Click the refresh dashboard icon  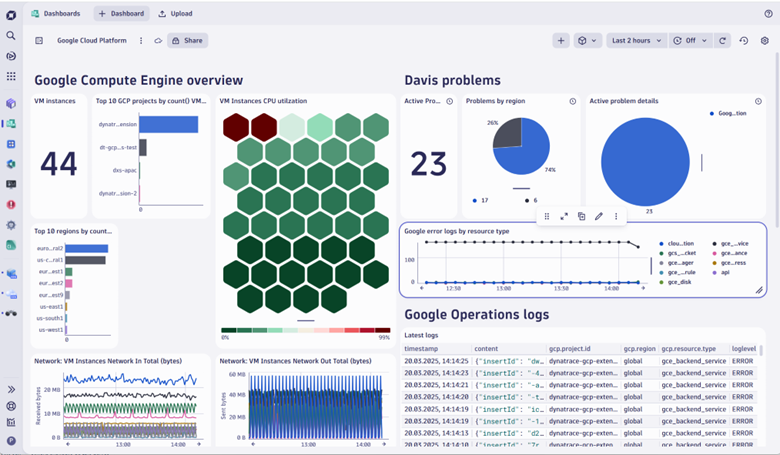[x=722, y=41]
